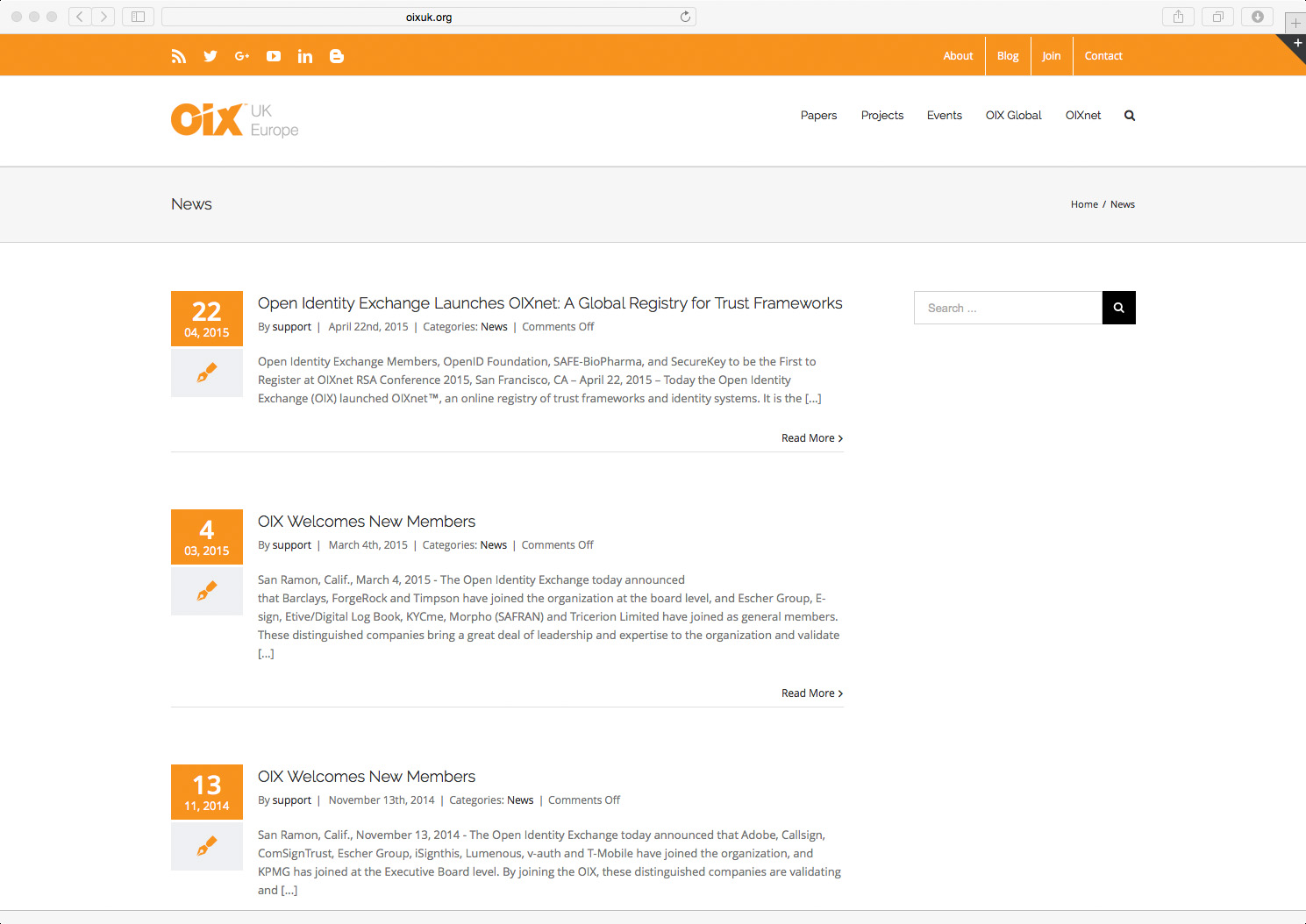The width and height of the screenshot is (1306, 924).
Task: Open the LinkedIn icon
Action: 305,56
